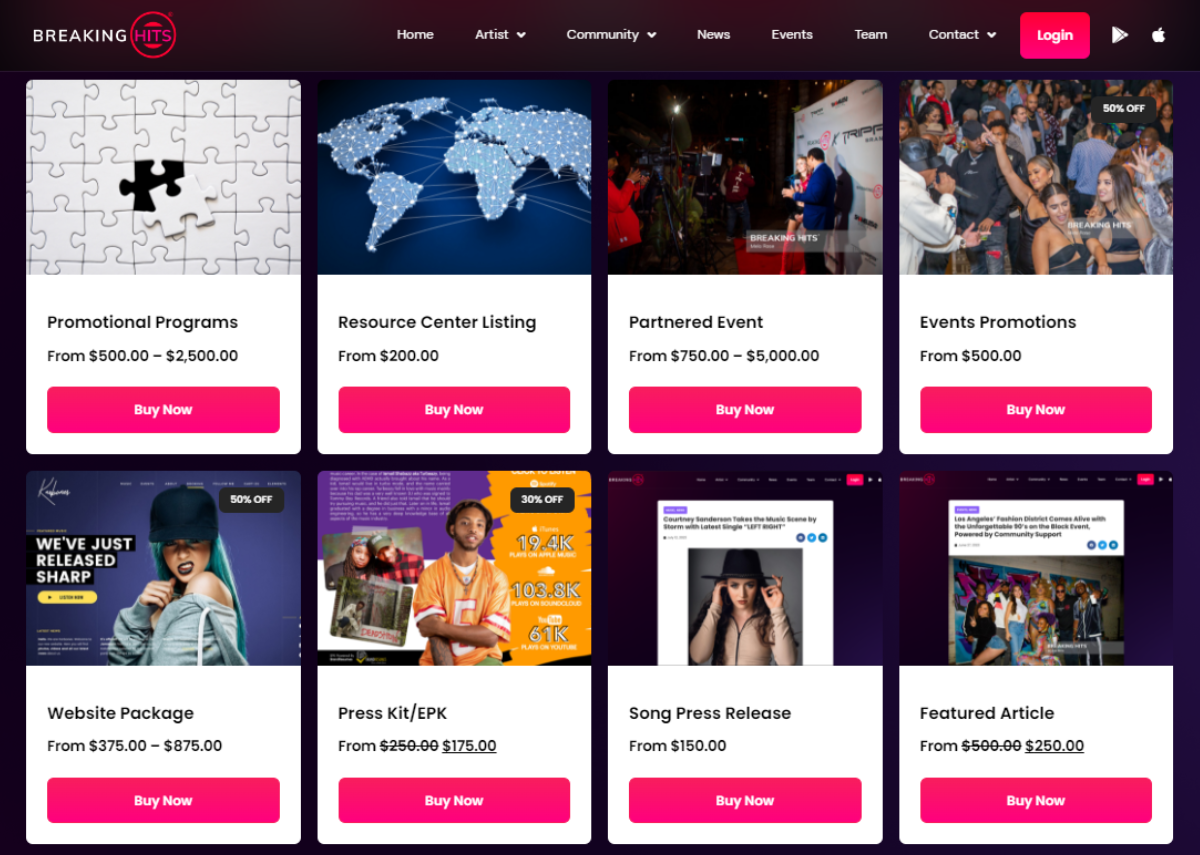This screenshot has width=1200, height=855.
Task: Expand the Artist dropdown menu
Action: click(x=500, y=34)
